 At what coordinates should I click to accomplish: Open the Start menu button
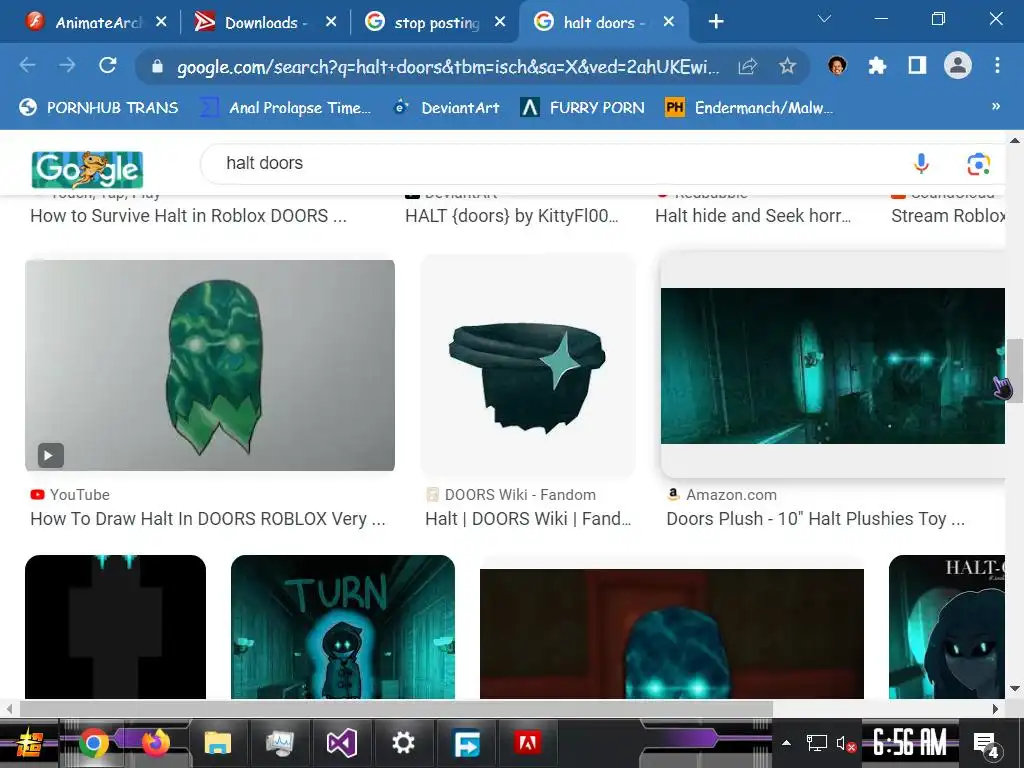(29, 743)
